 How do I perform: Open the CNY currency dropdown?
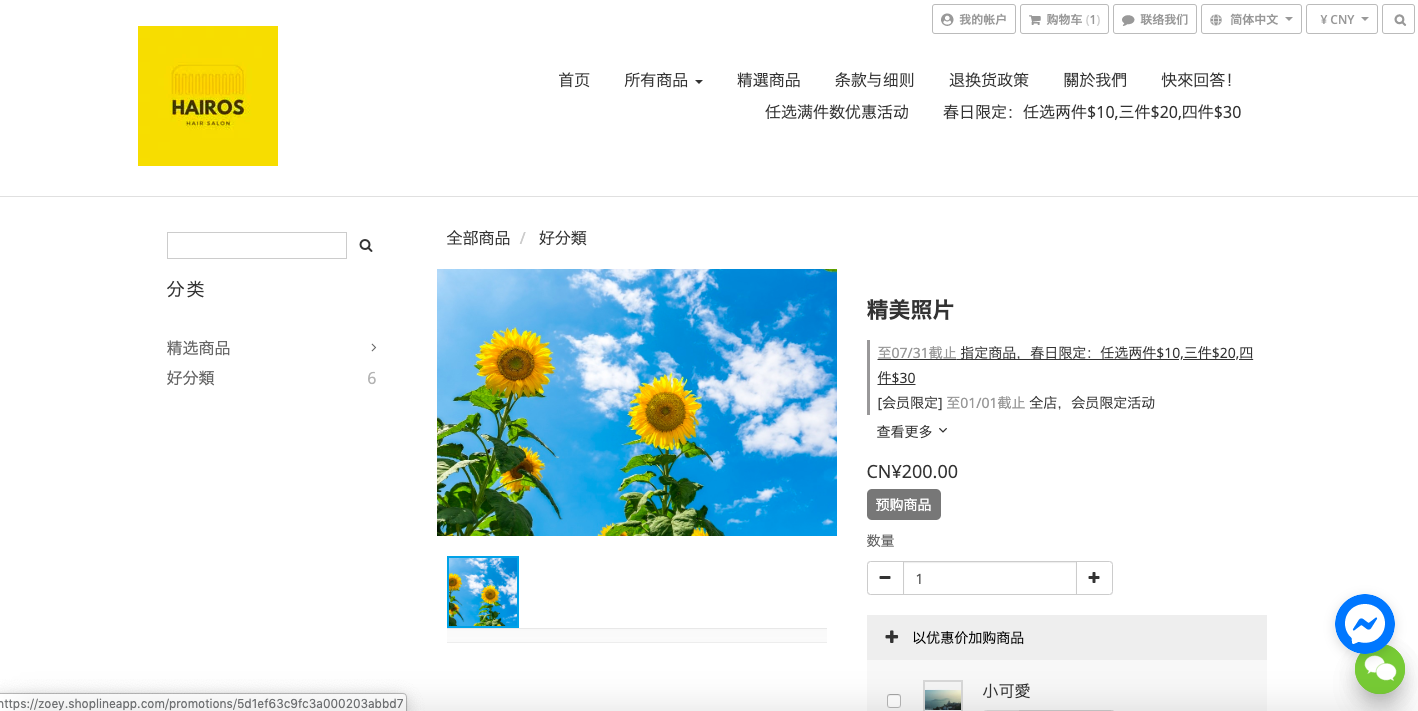[x=1342, y=19]
